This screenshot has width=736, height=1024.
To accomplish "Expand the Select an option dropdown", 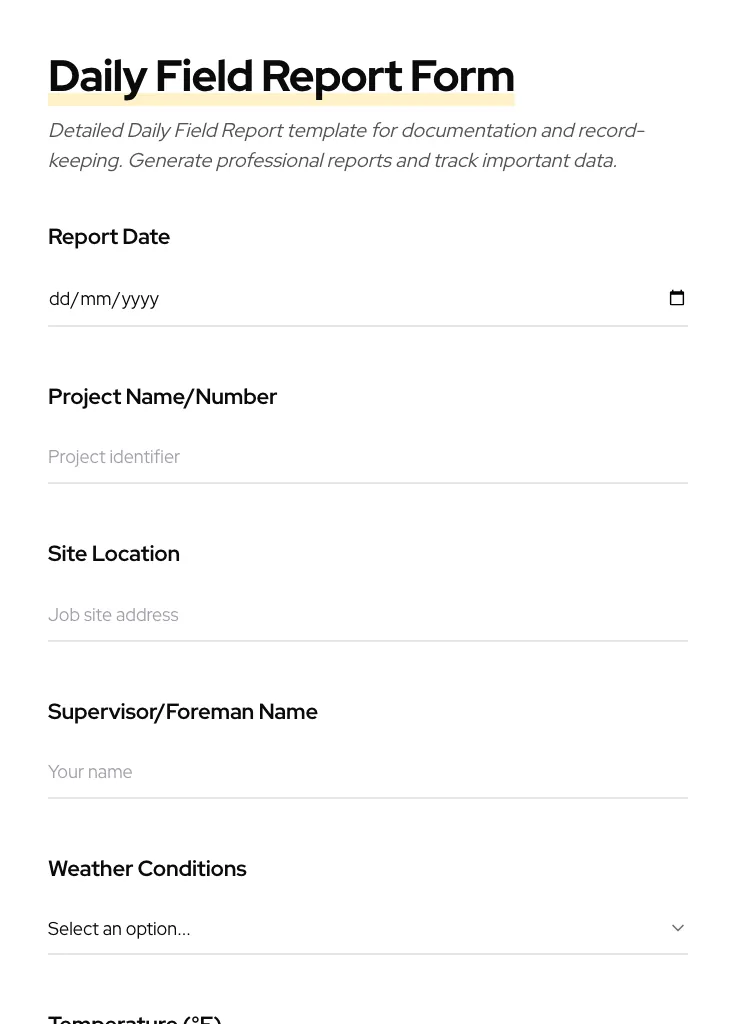I will click(368, 928).
